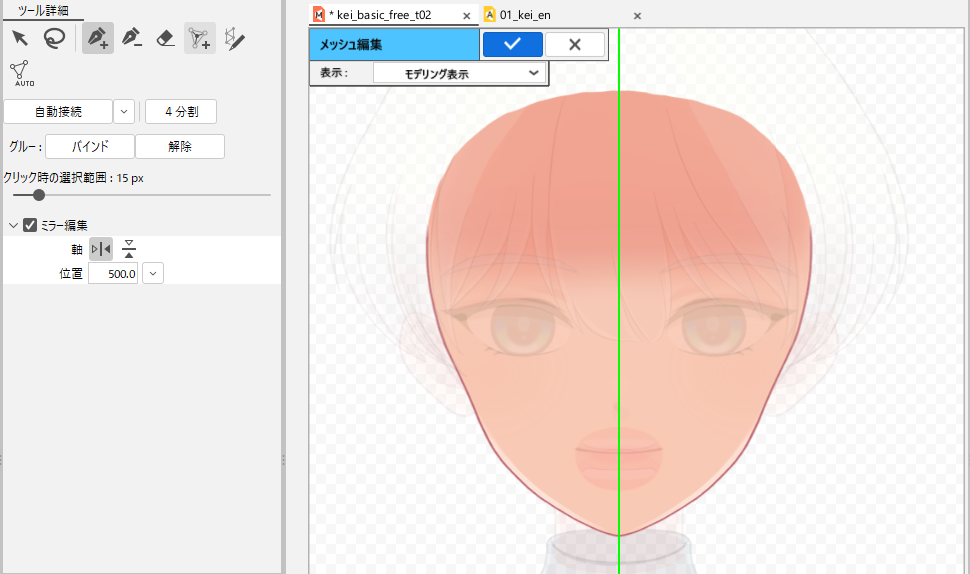
Task: Select the mesh stroke pen tool
Action: [234, 39]
